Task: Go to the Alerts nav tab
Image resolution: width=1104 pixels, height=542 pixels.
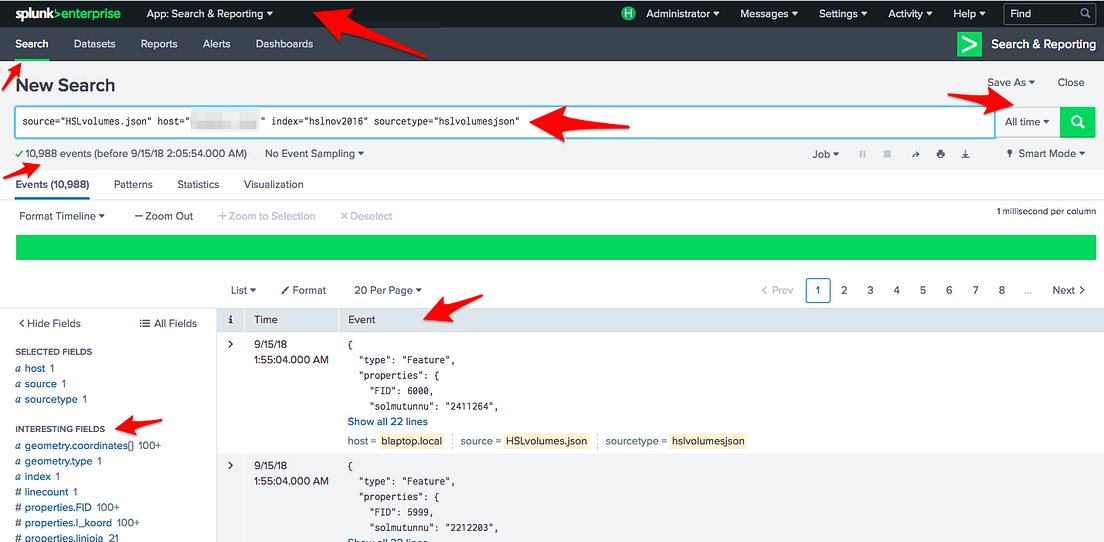Action: tap(216, 44)
